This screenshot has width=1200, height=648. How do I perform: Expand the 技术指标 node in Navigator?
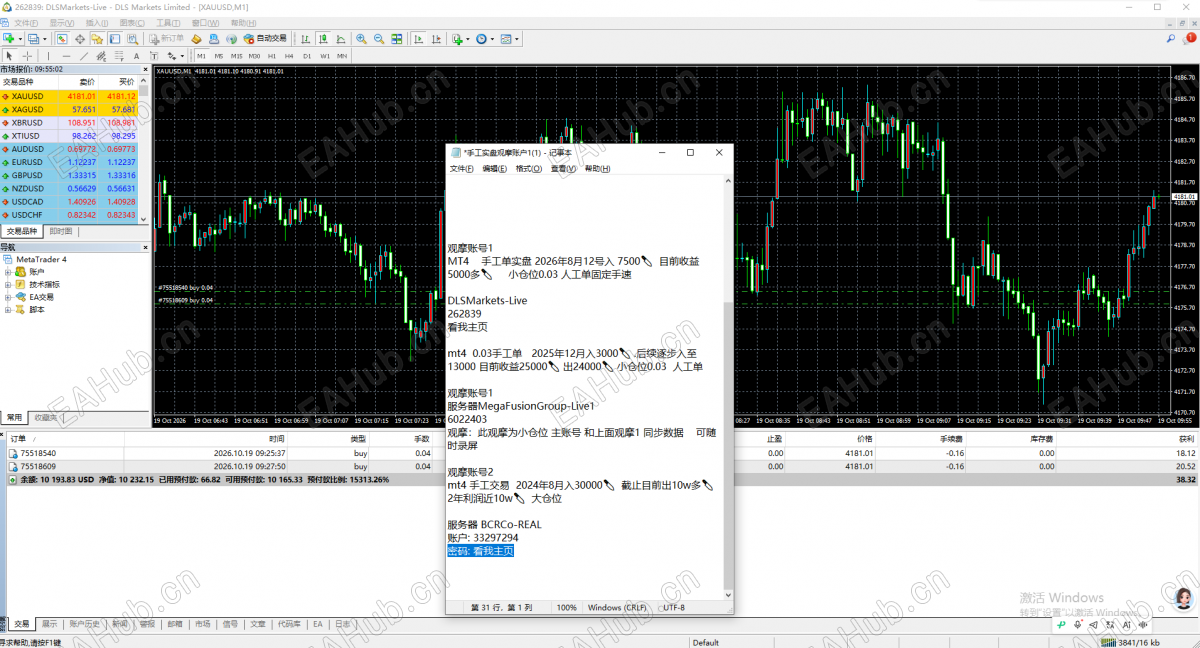click(x=9, y=284)
